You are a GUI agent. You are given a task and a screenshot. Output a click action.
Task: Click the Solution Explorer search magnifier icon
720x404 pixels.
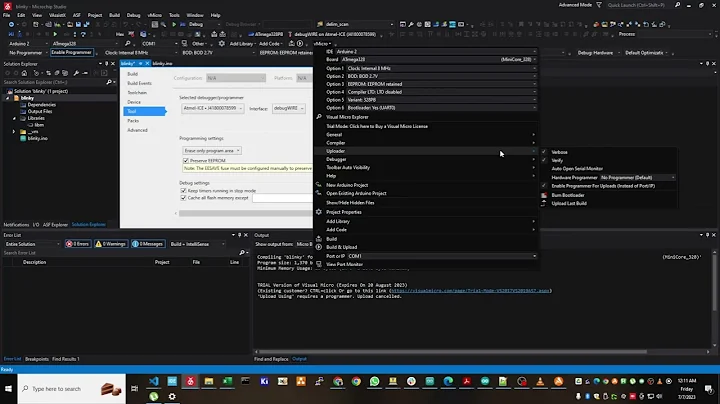point(109,82)
